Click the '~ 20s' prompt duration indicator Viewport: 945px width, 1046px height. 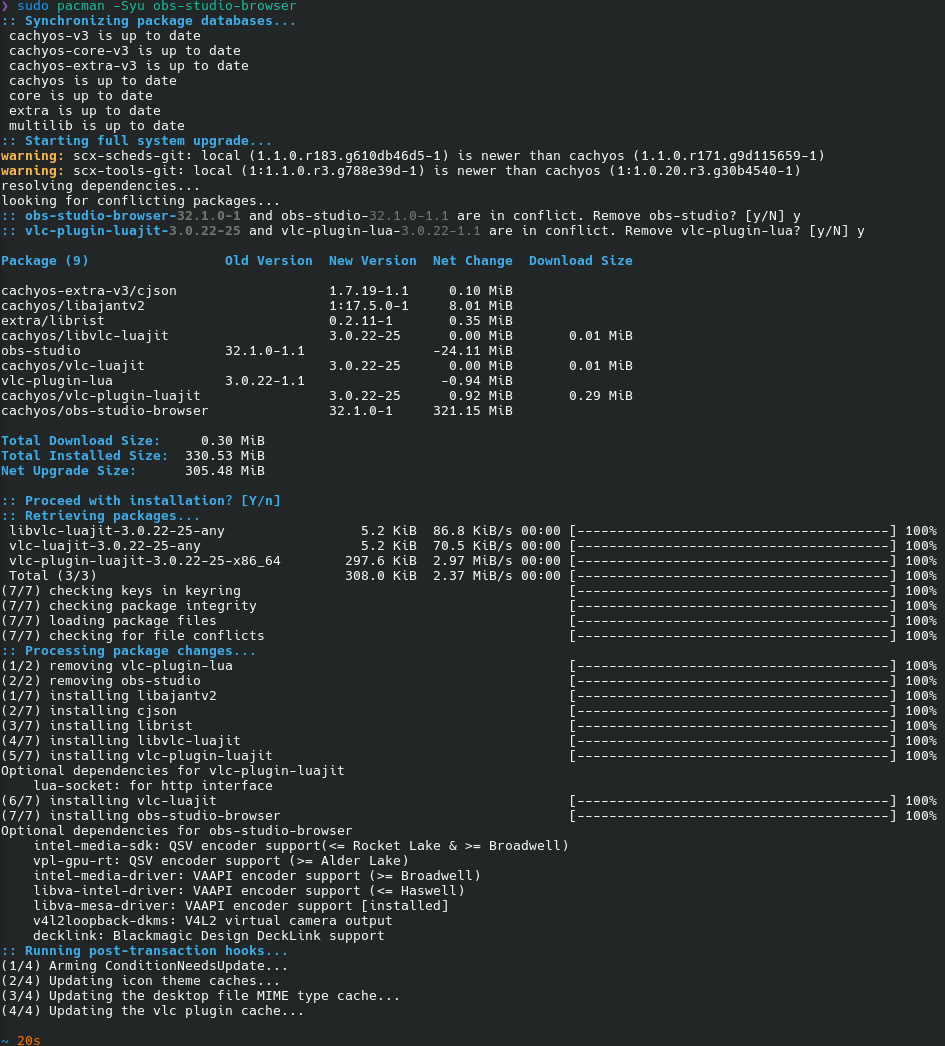pos(21,1040)
